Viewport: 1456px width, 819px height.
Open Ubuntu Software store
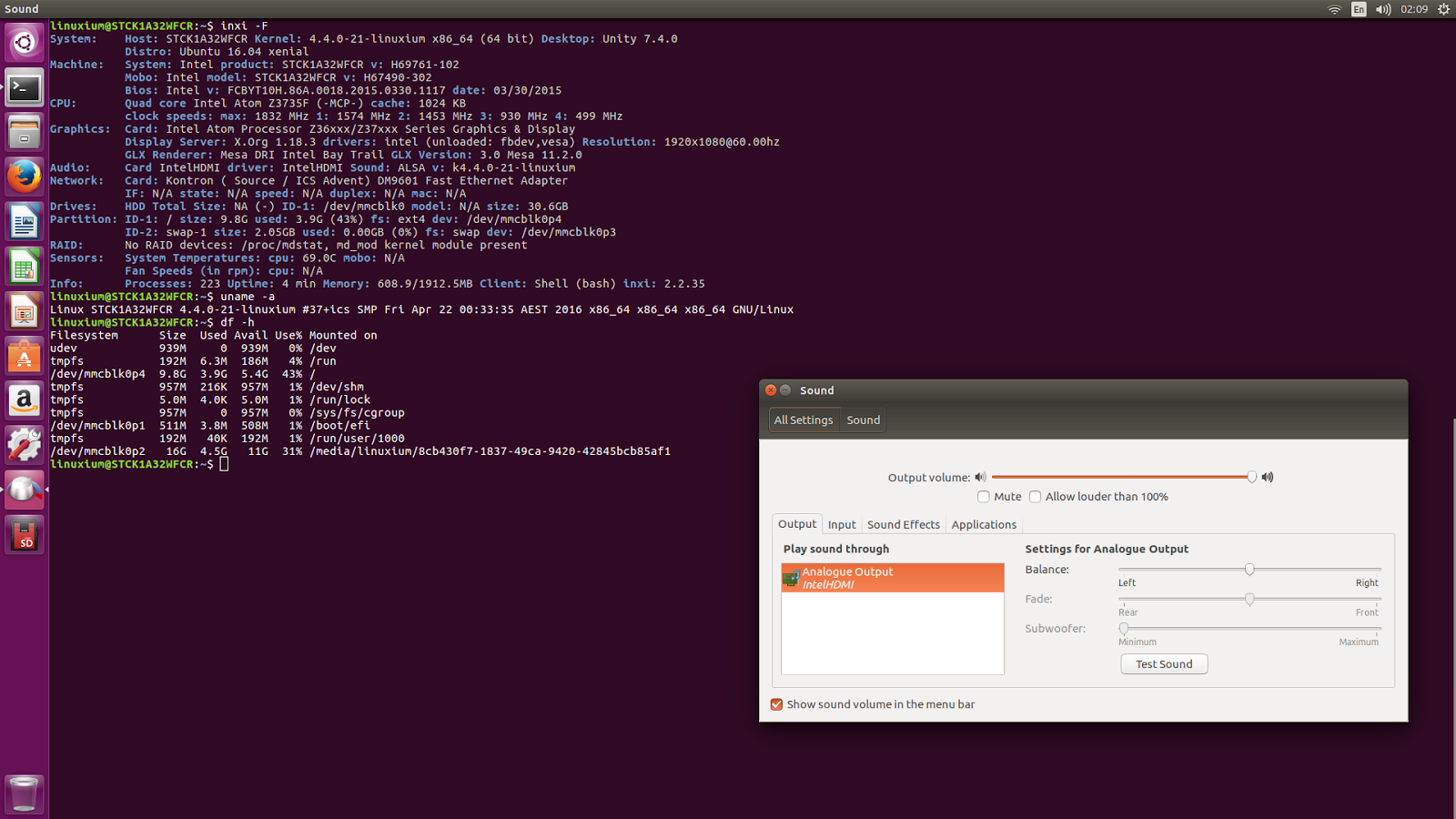[x=25, y=356]
